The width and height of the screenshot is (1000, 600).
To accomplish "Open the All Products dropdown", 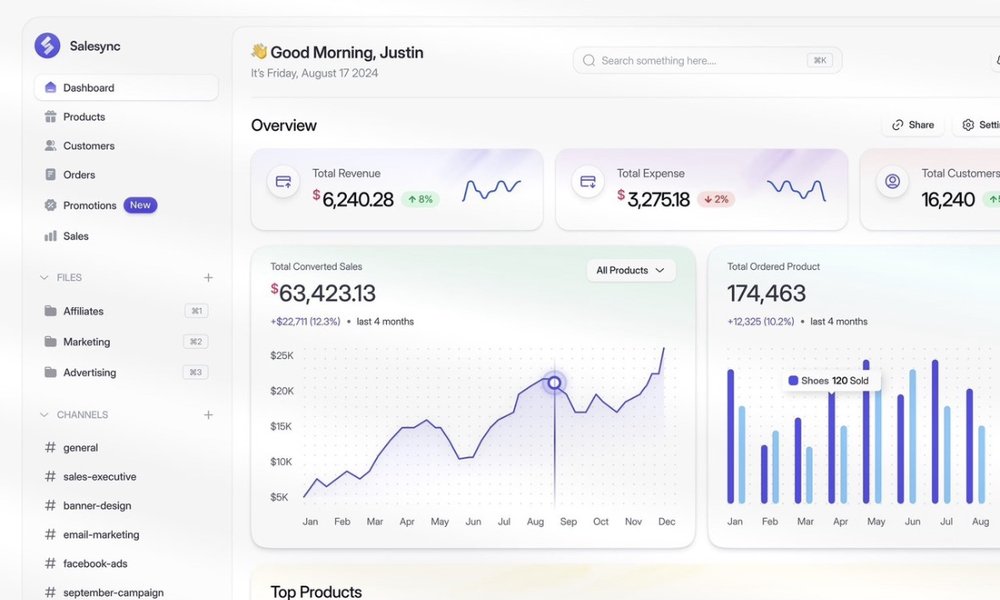I will click(x=631, y=270).
